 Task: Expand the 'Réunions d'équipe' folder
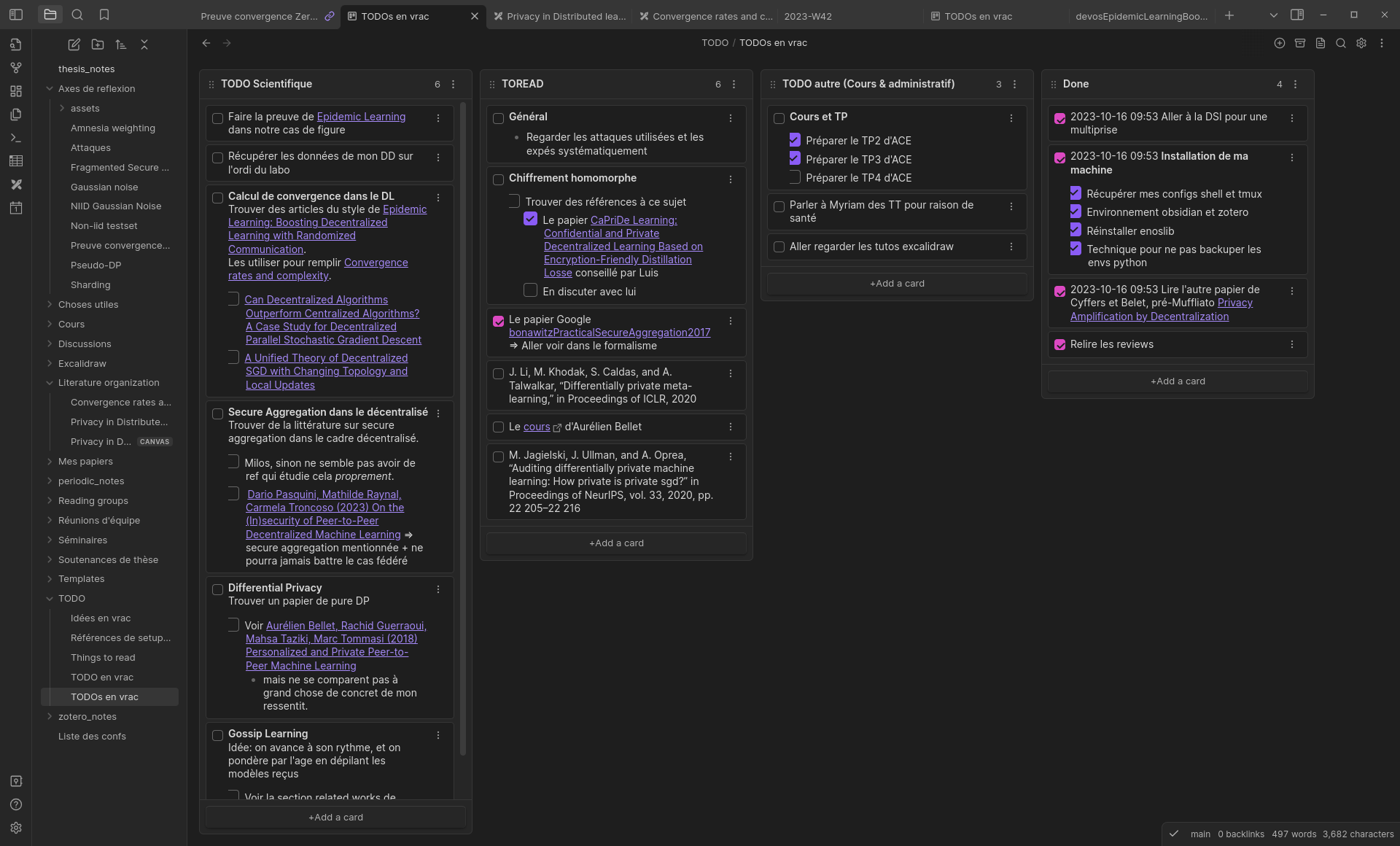tap(50, 521)
